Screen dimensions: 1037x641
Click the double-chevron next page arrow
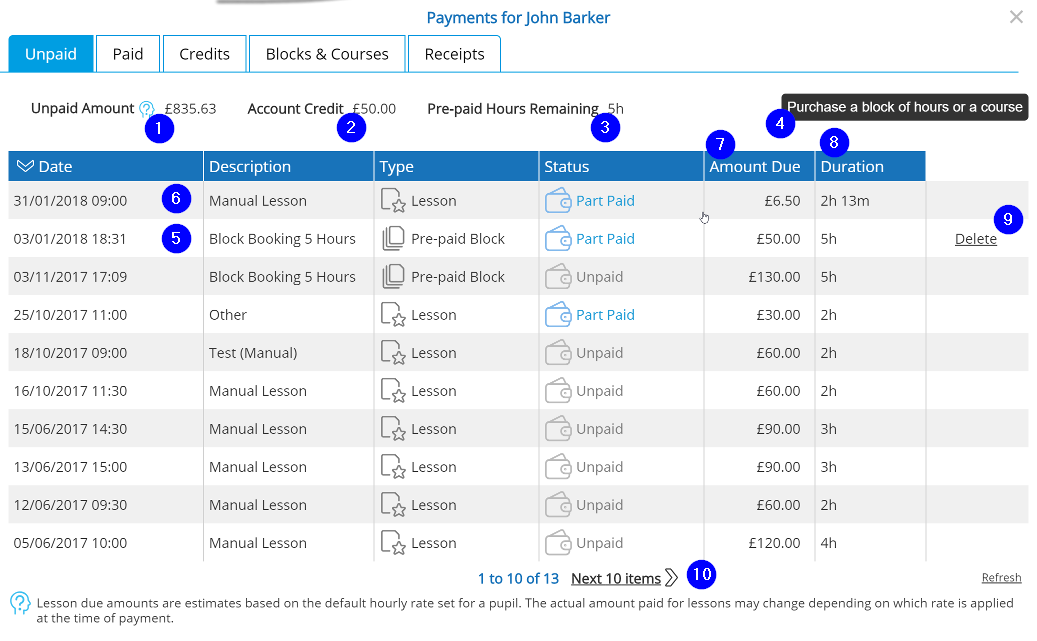click(x=671, y=577)
